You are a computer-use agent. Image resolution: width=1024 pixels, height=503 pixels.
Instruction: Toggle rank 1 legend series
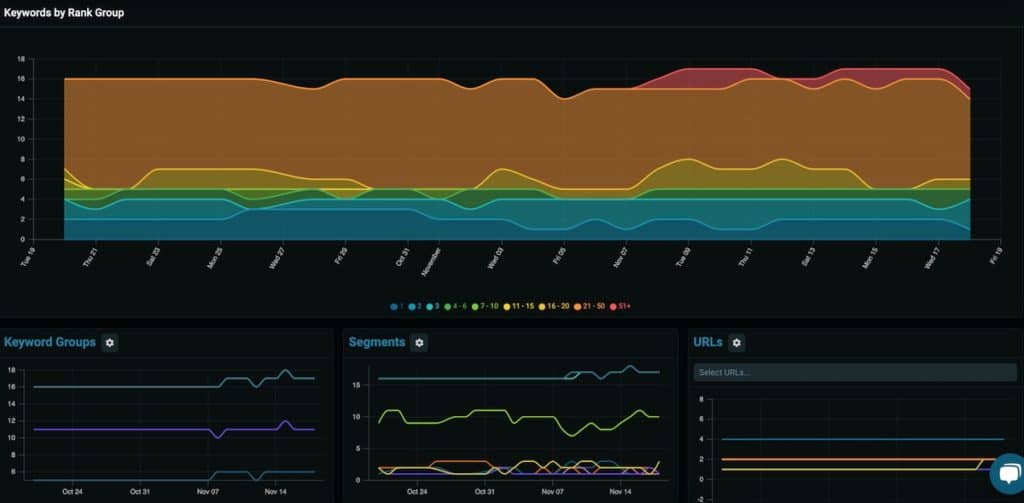[398, 306]
